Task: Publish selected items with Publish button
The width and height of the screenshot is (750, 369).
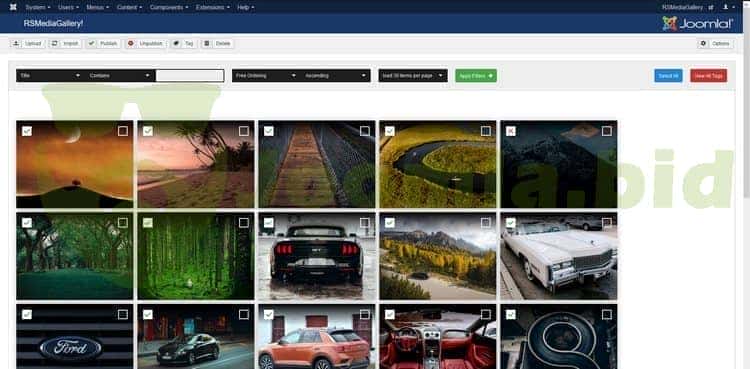Action: [103, 44]
